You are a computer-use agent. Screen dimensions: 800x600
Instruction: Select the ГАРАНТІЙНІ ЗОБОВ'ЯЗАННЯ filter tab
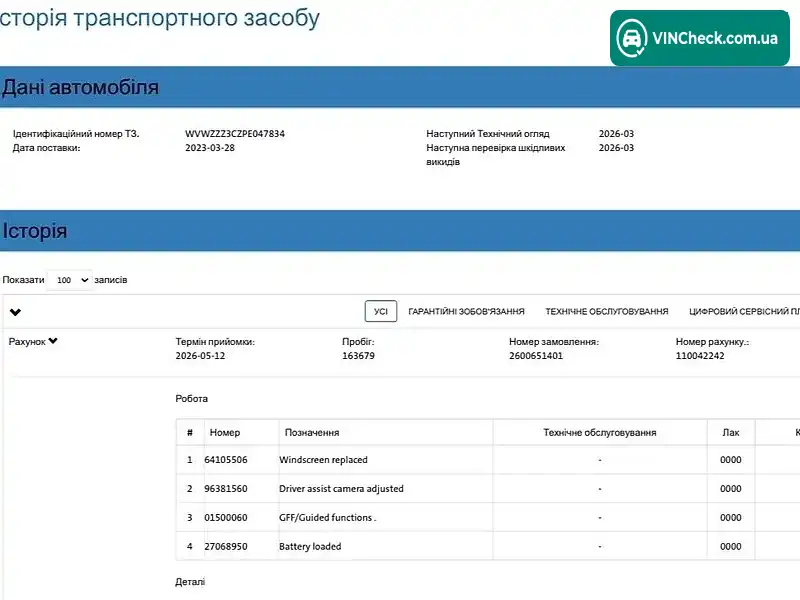pyautogui.click(x=466, y=311)
